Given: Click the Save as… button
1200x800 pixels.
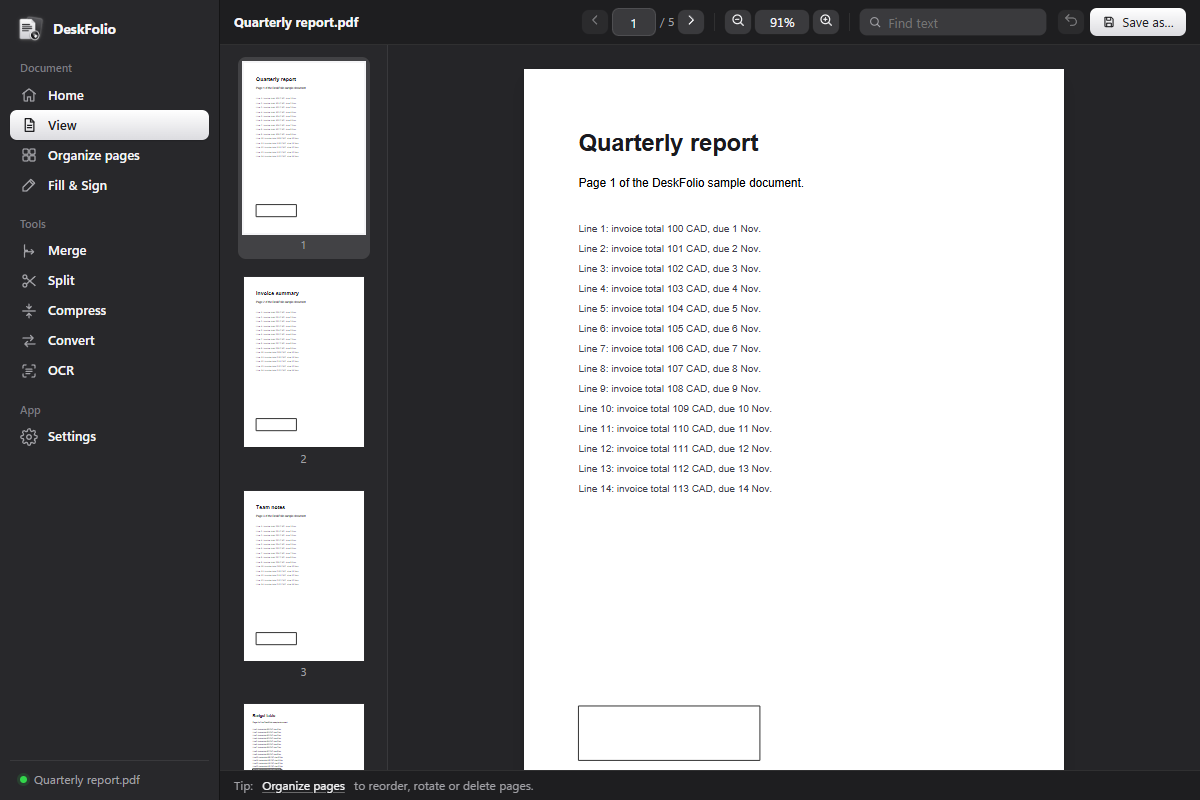Looking at the screenshot, I should pos(1138,22).
